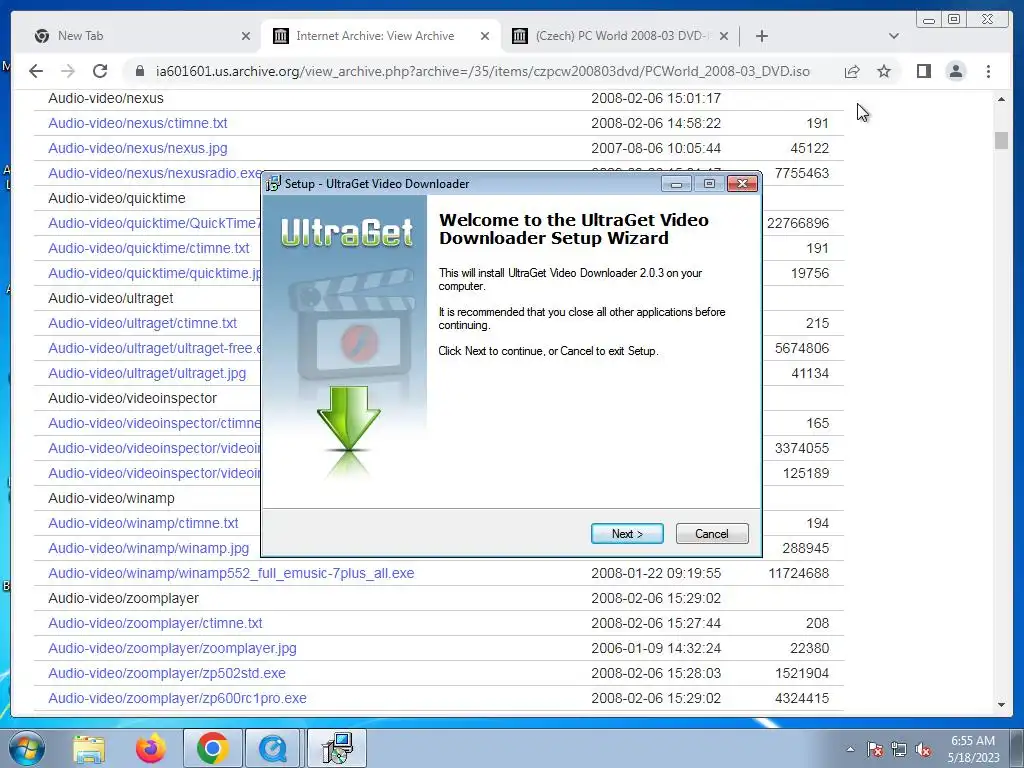Open the Chrome profile avatar
Screen dimensions: 1024x768
pos(956,71)
